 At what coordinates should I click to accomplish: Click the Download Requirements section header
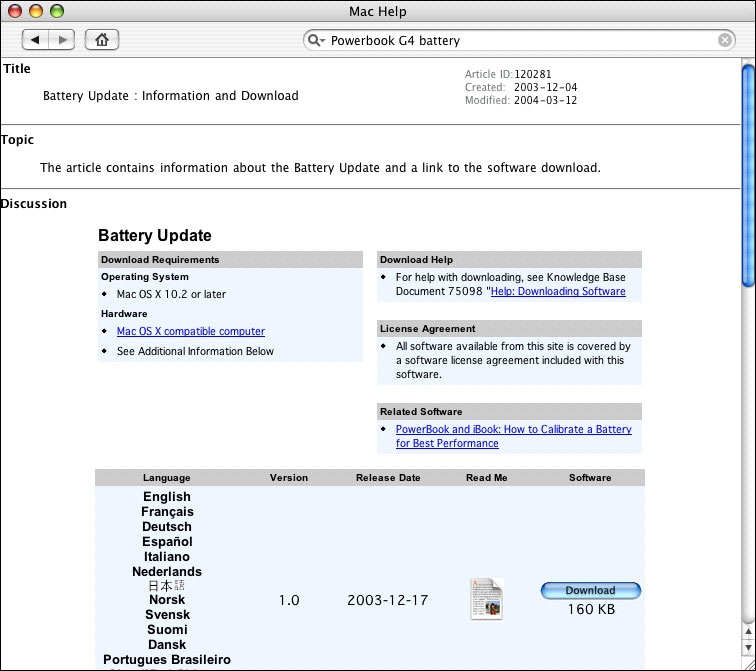pyautogui.click(x=230, y=259)
